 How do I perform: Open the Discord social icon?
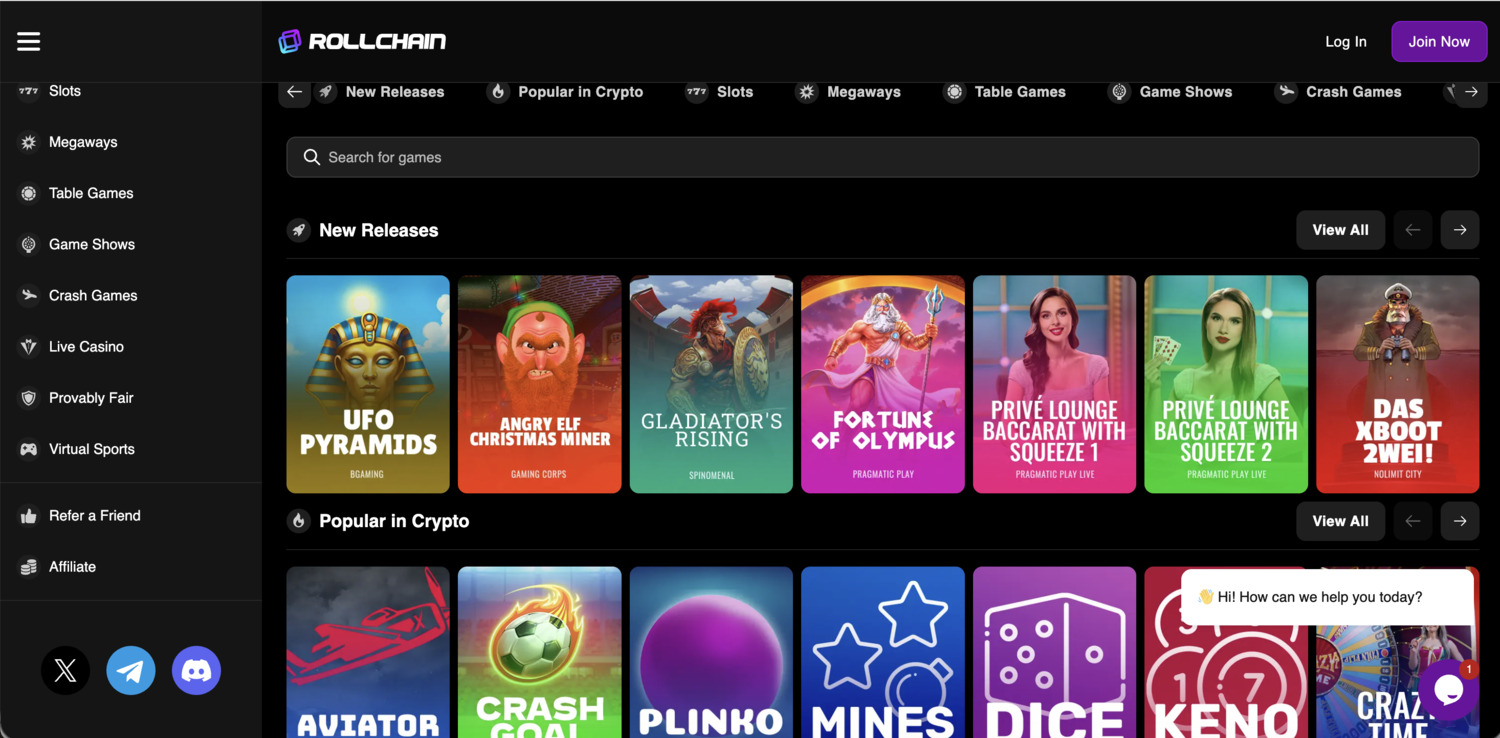click(x=196, y=670)
